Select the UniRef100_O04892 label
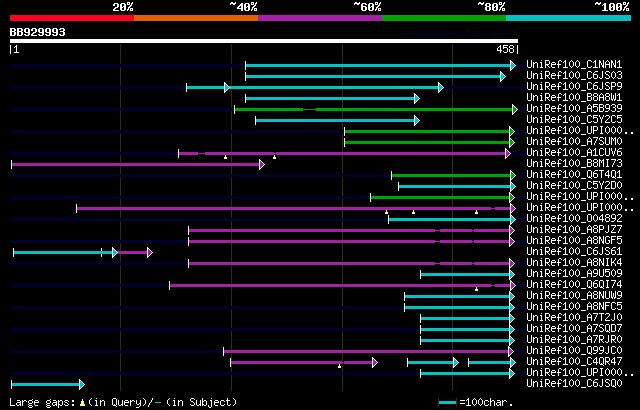 pos(574,219)
